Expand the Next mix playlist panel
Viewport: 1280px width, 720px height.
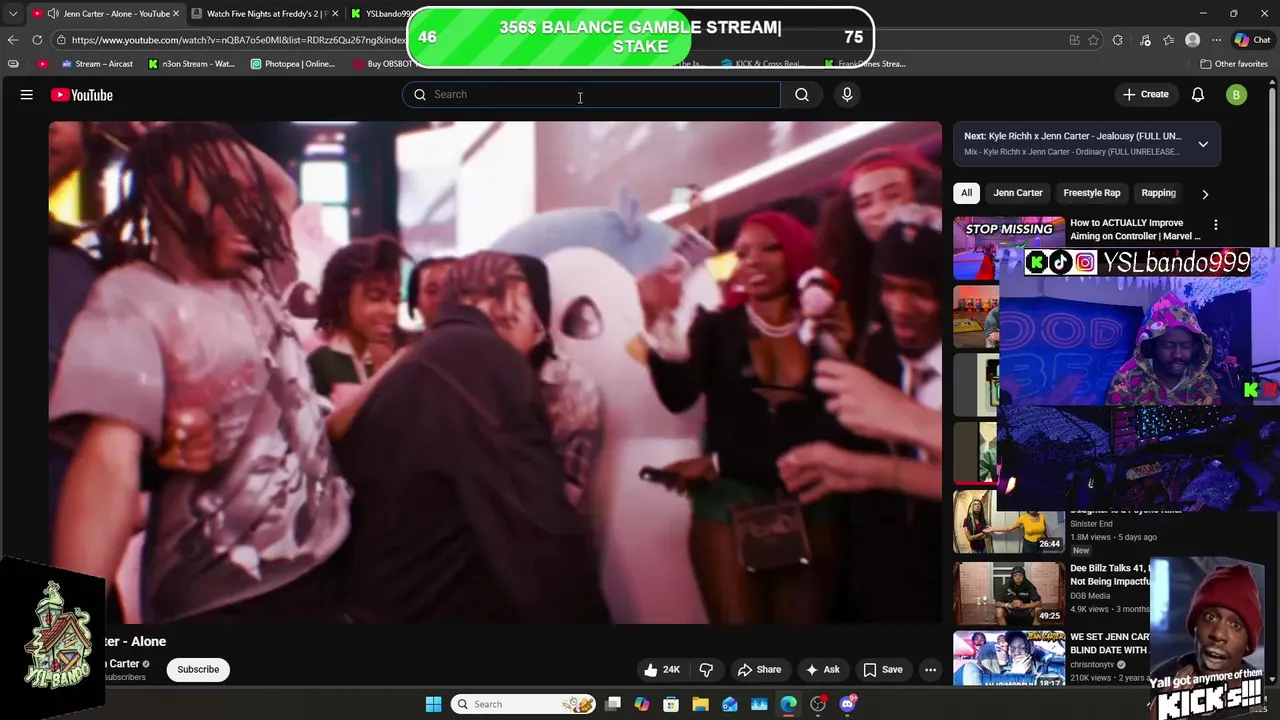click(x=1203, y=144)
